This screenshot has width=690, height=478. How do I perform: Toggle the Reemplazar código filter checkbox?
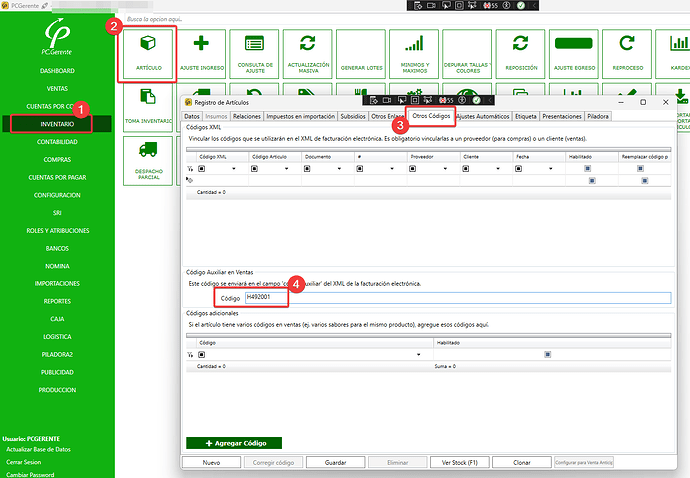coord(644,169)
